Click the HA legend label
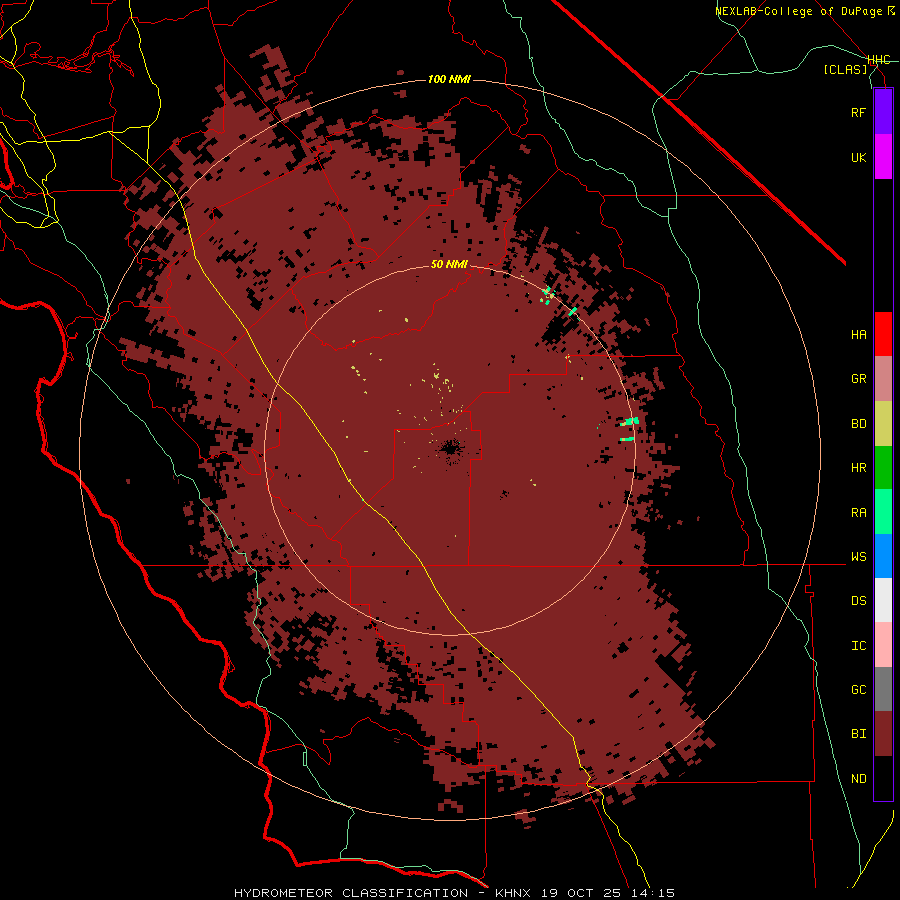This screenshot has height=900, width=900. (x=858, y=335)
